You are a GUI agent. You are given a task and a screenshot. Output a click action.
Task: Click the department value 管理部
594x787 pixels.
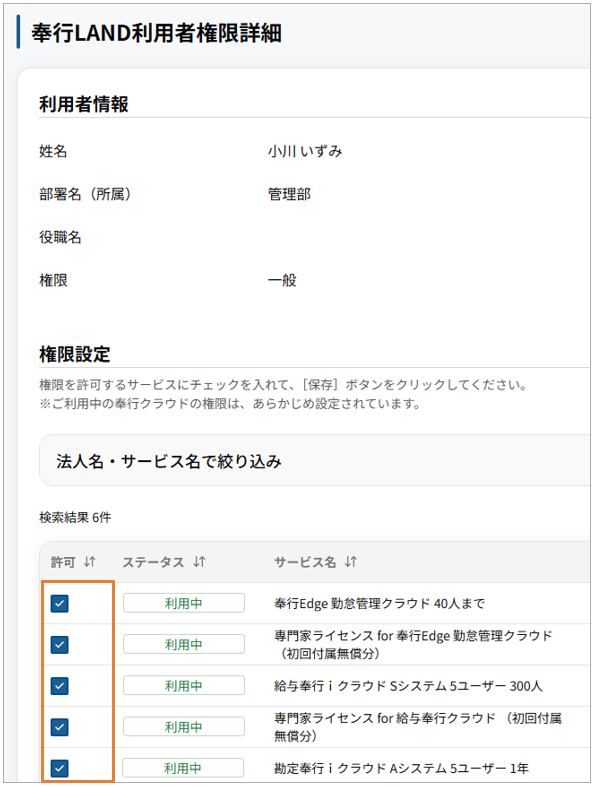(x=289, y=194)
